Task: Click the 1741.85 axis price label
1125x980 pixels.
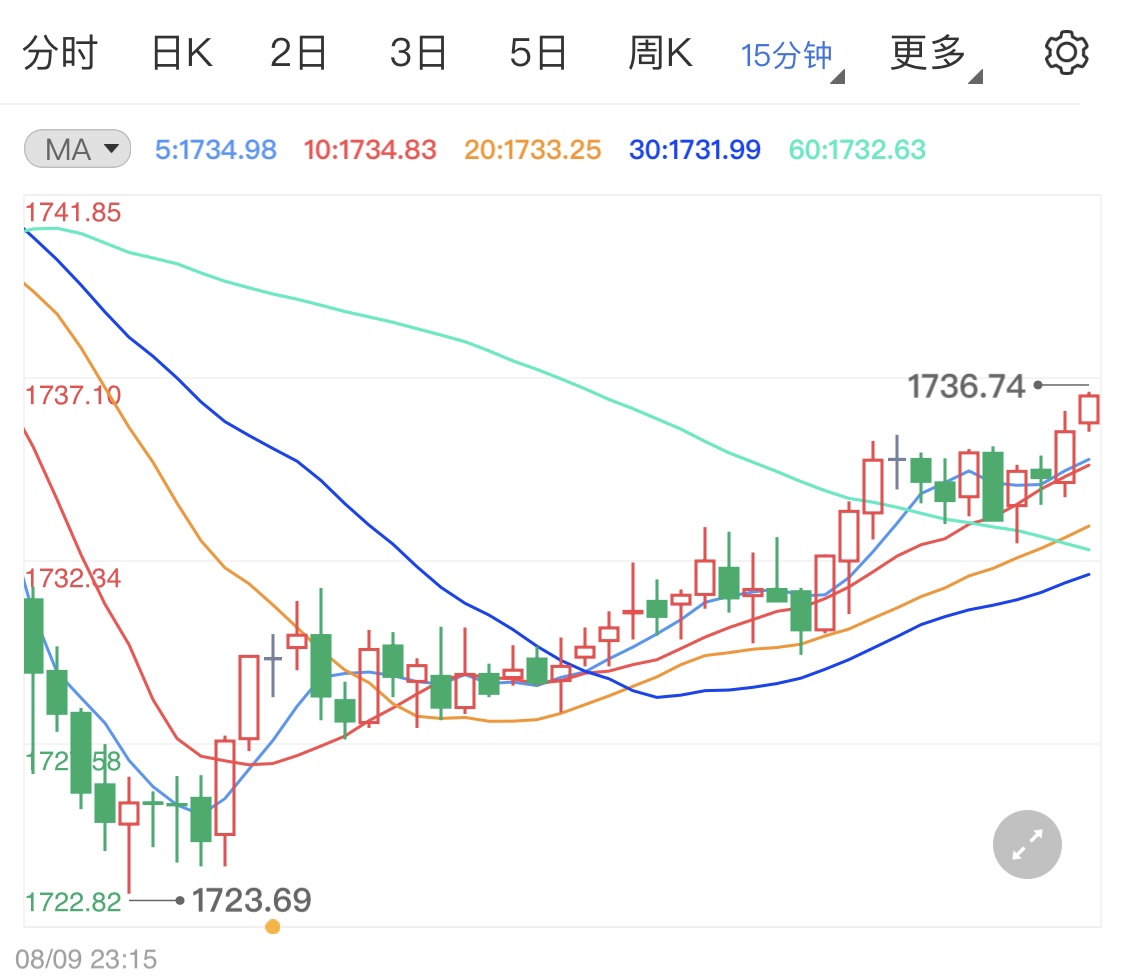Action: [x=73, y=212]
